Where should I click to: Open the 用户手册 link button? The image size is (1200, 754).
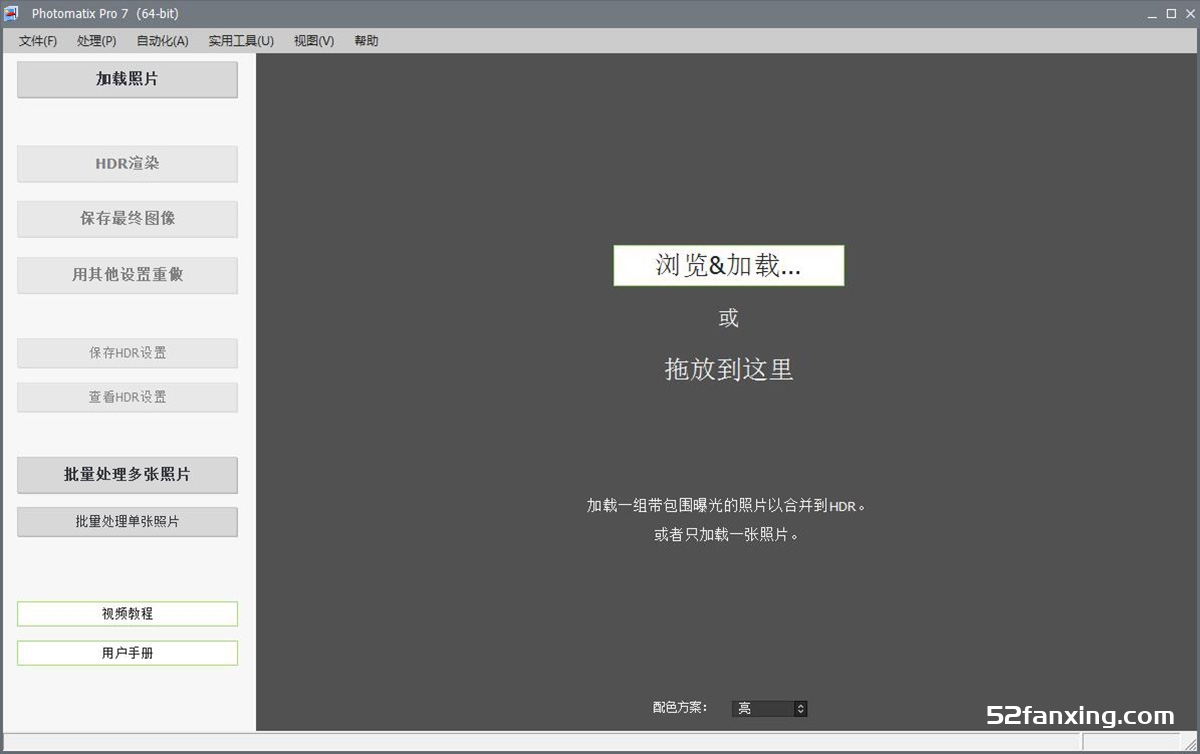pos(127,653)
